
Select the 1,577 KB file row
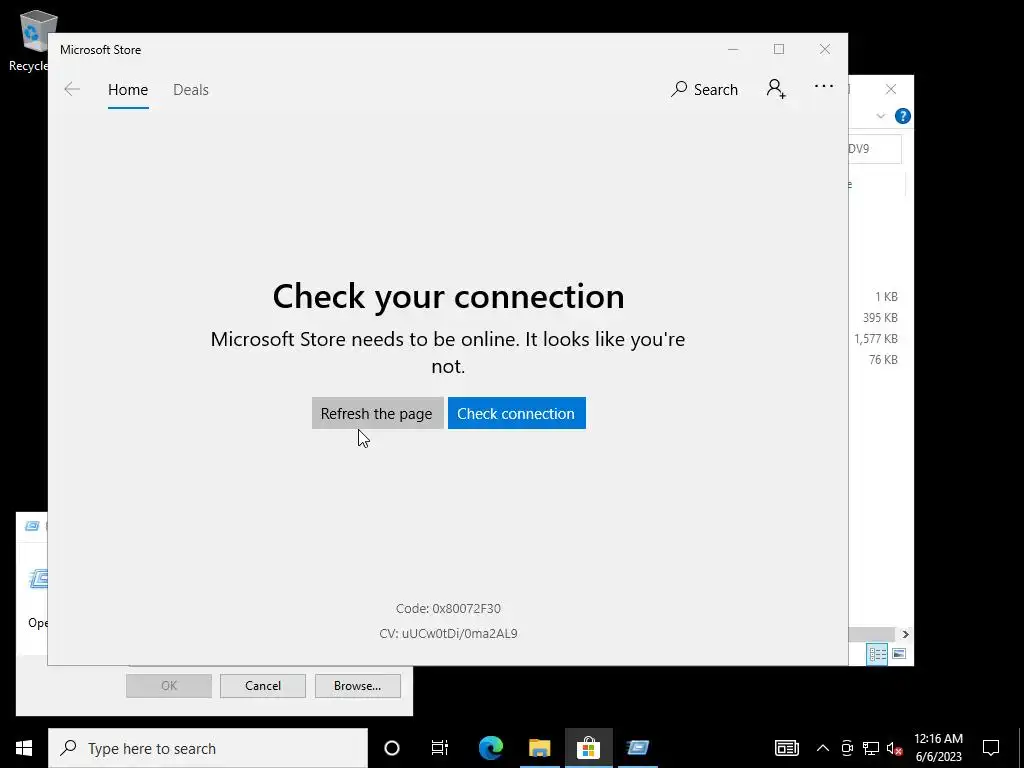click(875, 339)
